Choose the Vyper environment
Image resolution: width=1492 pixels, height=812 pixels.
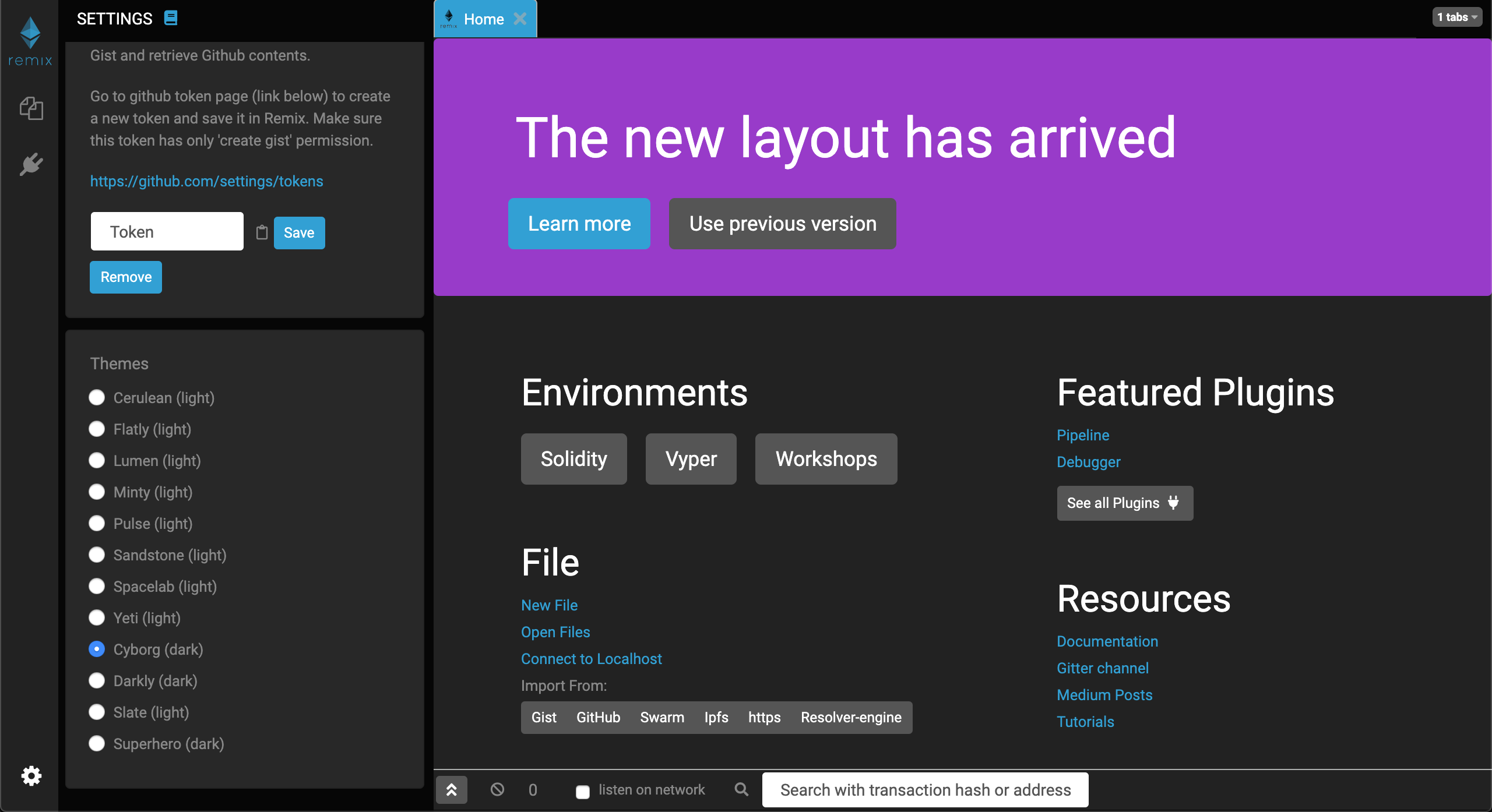click(691, 459)
